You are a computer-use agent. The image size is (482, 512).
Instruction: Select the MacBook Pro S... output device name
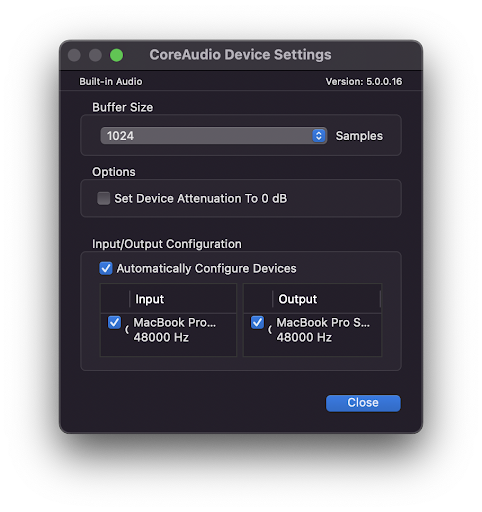click(323, 322)
